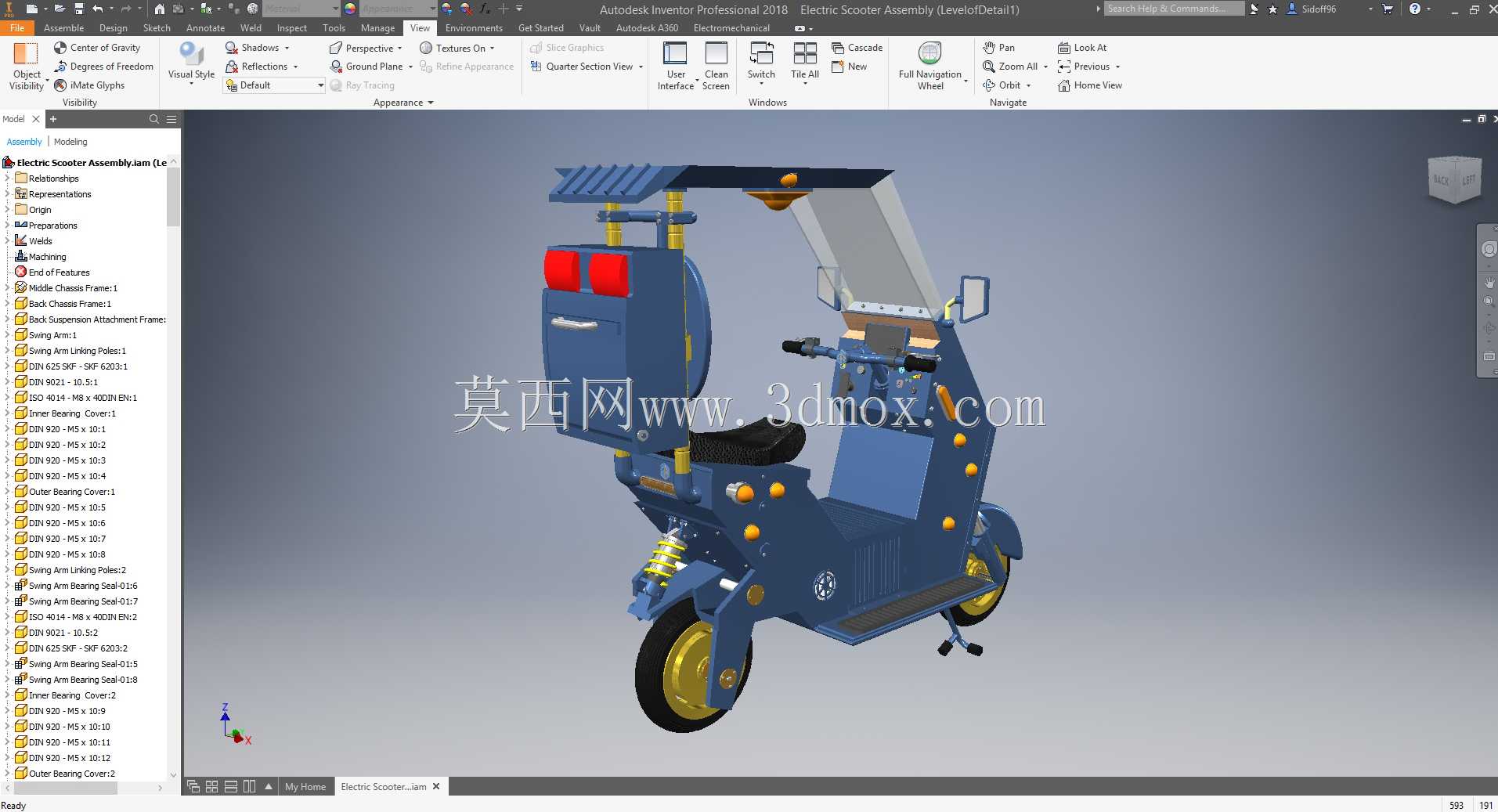Switch browser to Modeling view
This screenshot has height=812, width=1498.
pos(70,142)
